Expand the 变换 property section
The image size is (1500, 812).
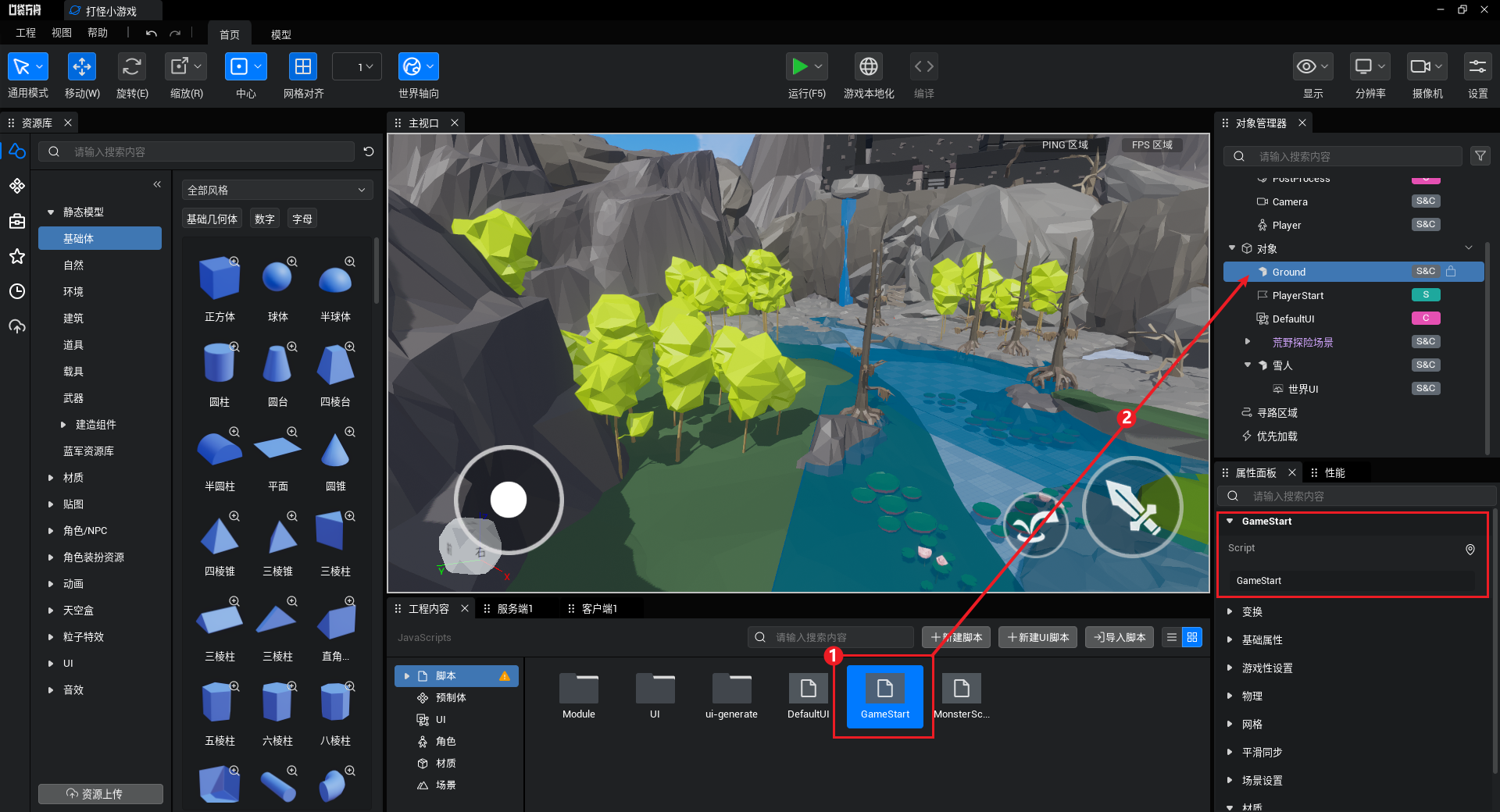coord(1230,612)
